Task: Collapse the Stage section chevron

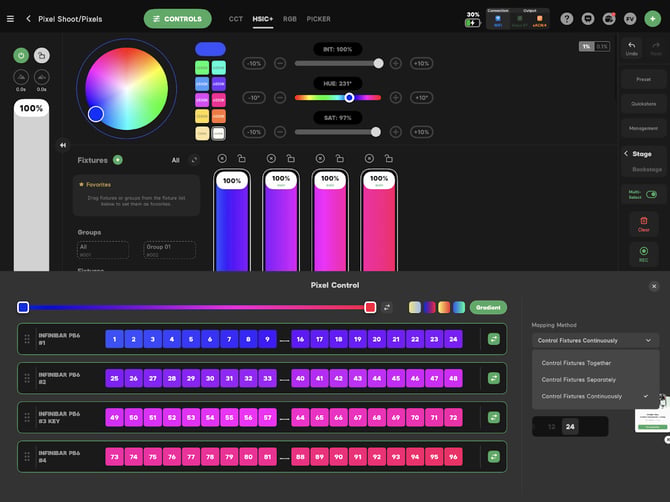Action: tap(626, 153)
